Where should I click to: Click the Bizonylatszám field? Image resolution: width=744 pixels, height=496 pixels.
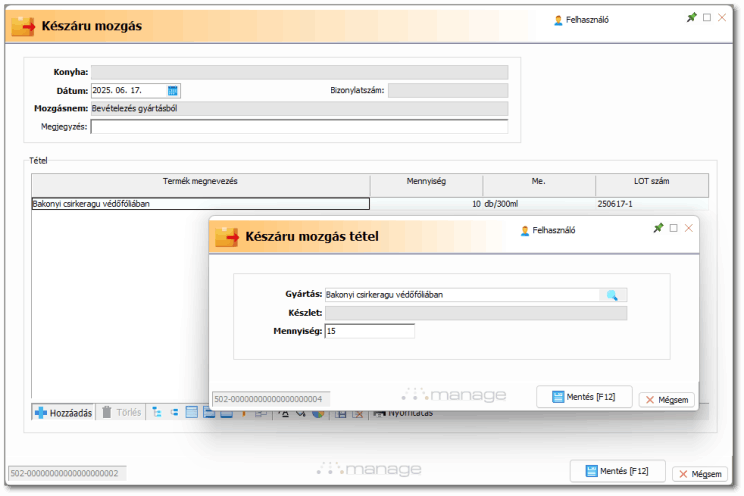(x=448, y=90)
